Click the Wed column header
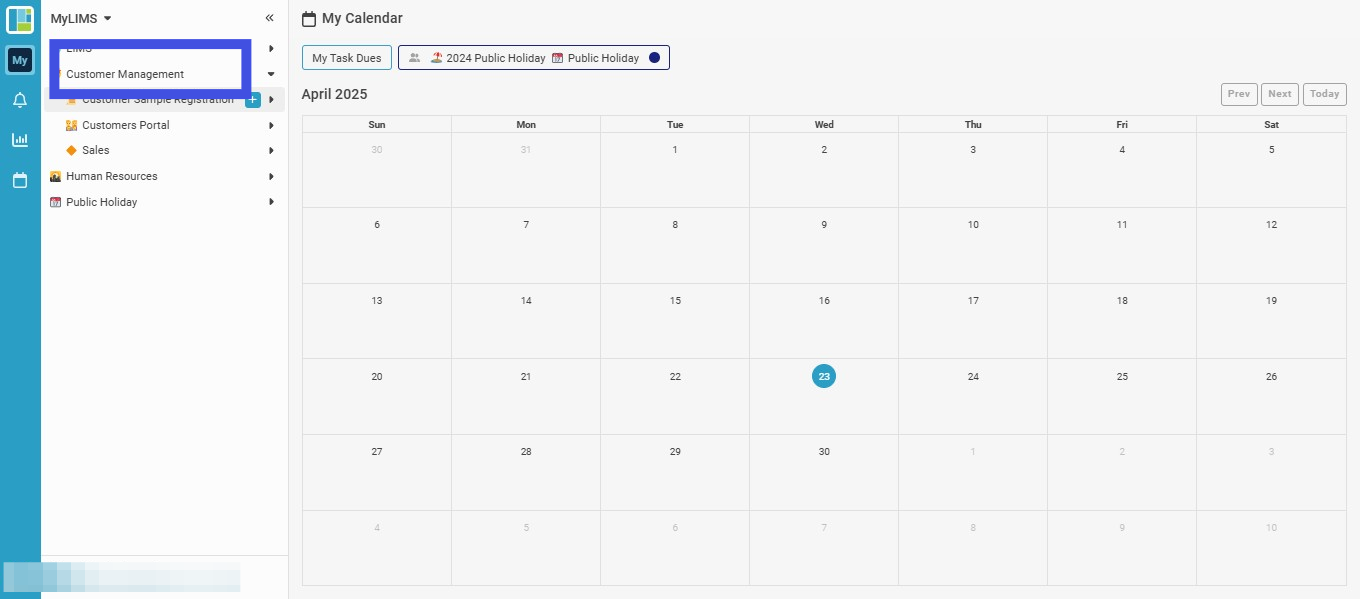The height and width of the screenshot is (599, 1360). point(824,124)
